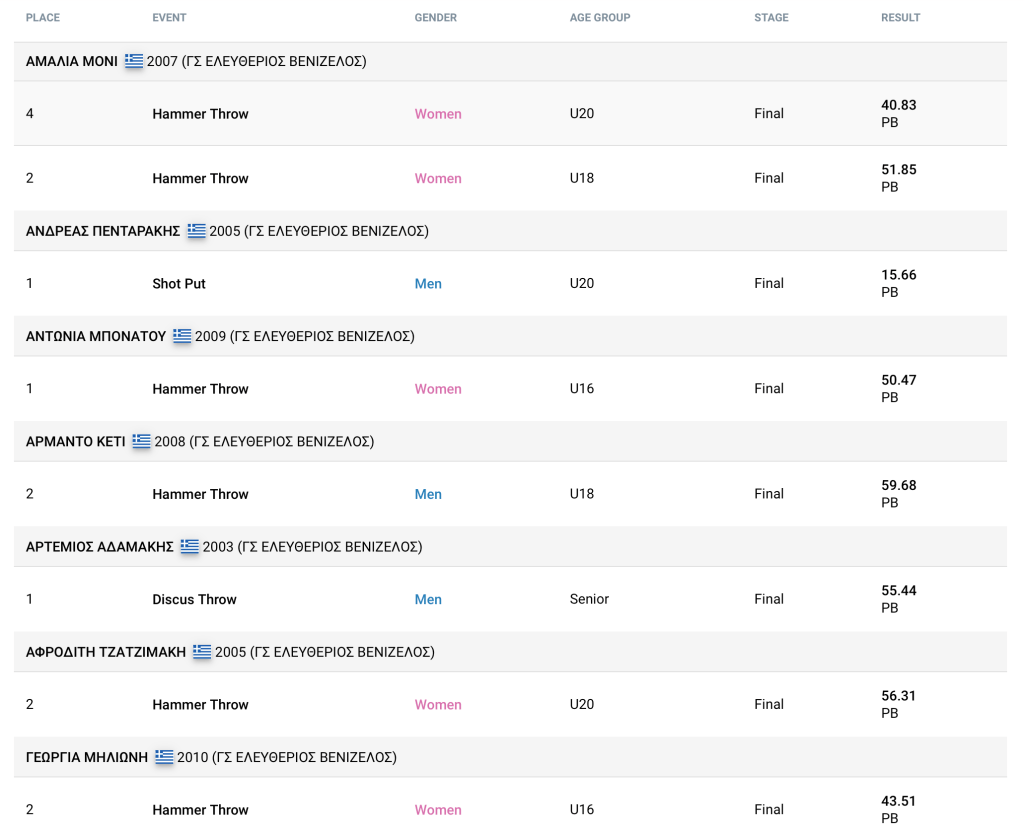Click the STAGE column header
This screenshot has height=838, width=1024.
click(771, 18)
